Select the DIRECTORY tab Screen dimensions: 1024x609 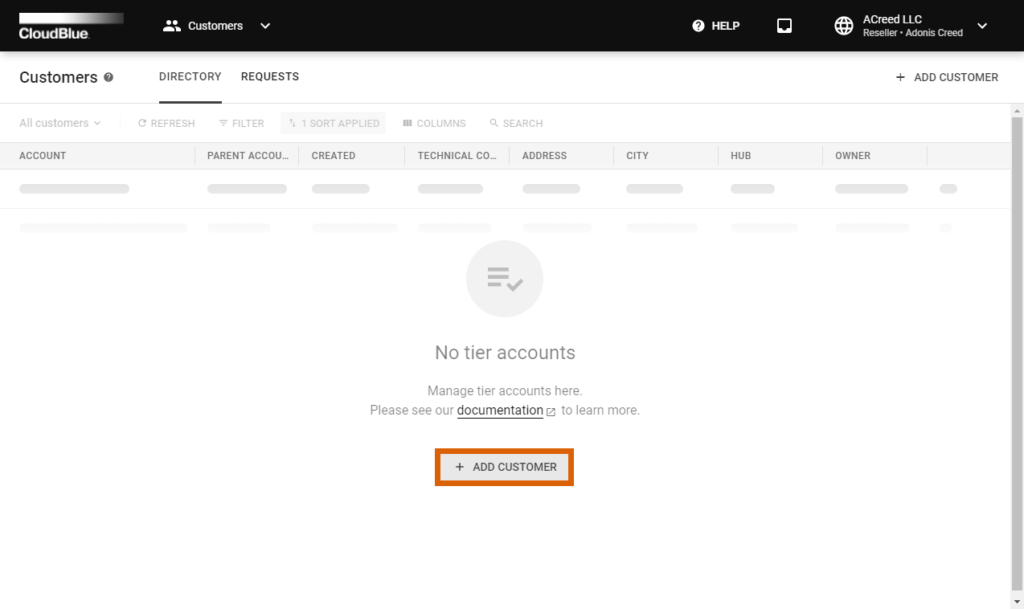click(x=190, y=76)
